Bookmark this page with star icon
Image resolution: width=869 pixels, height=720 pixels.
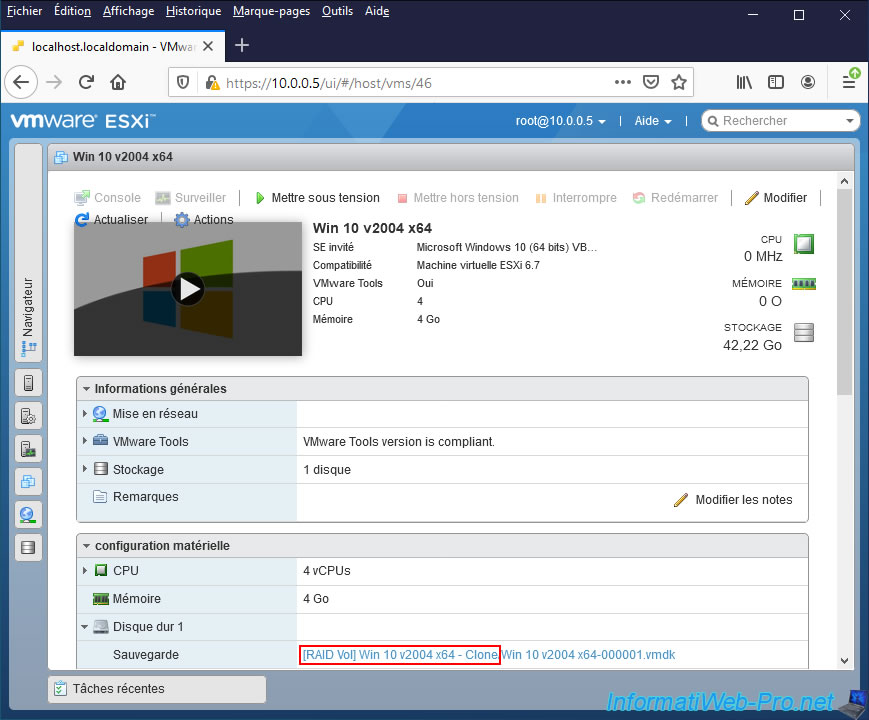click(679, 82)
